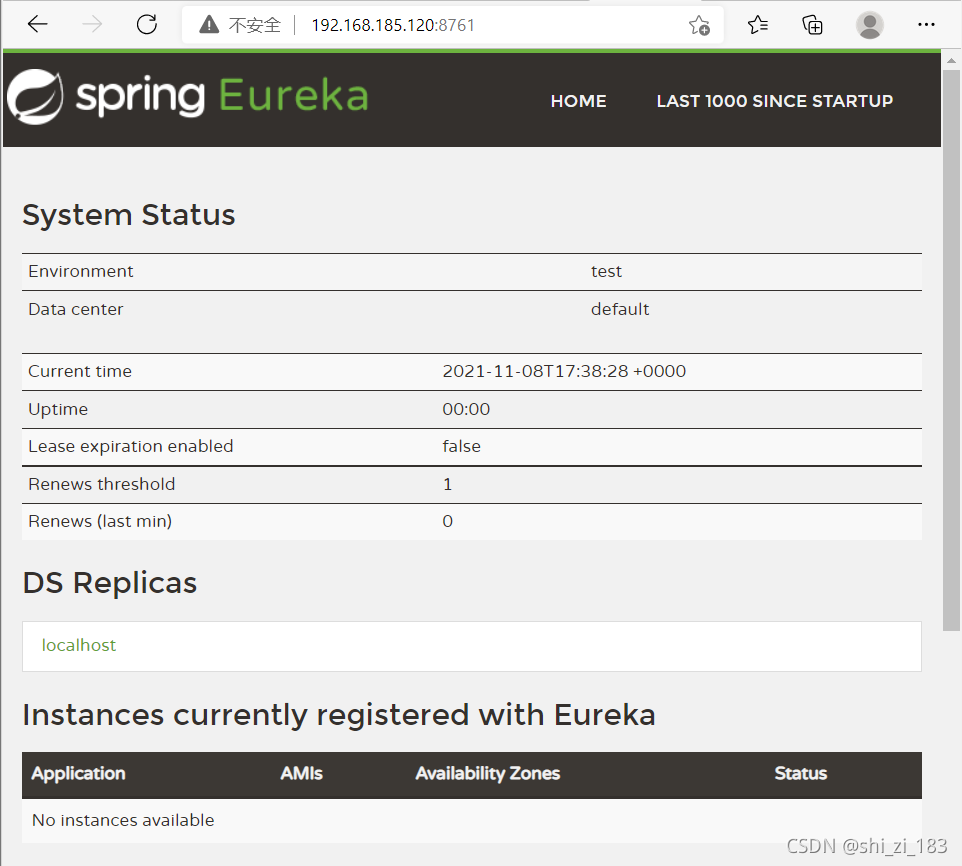Select the 'No instances available' text

[123, 820]
